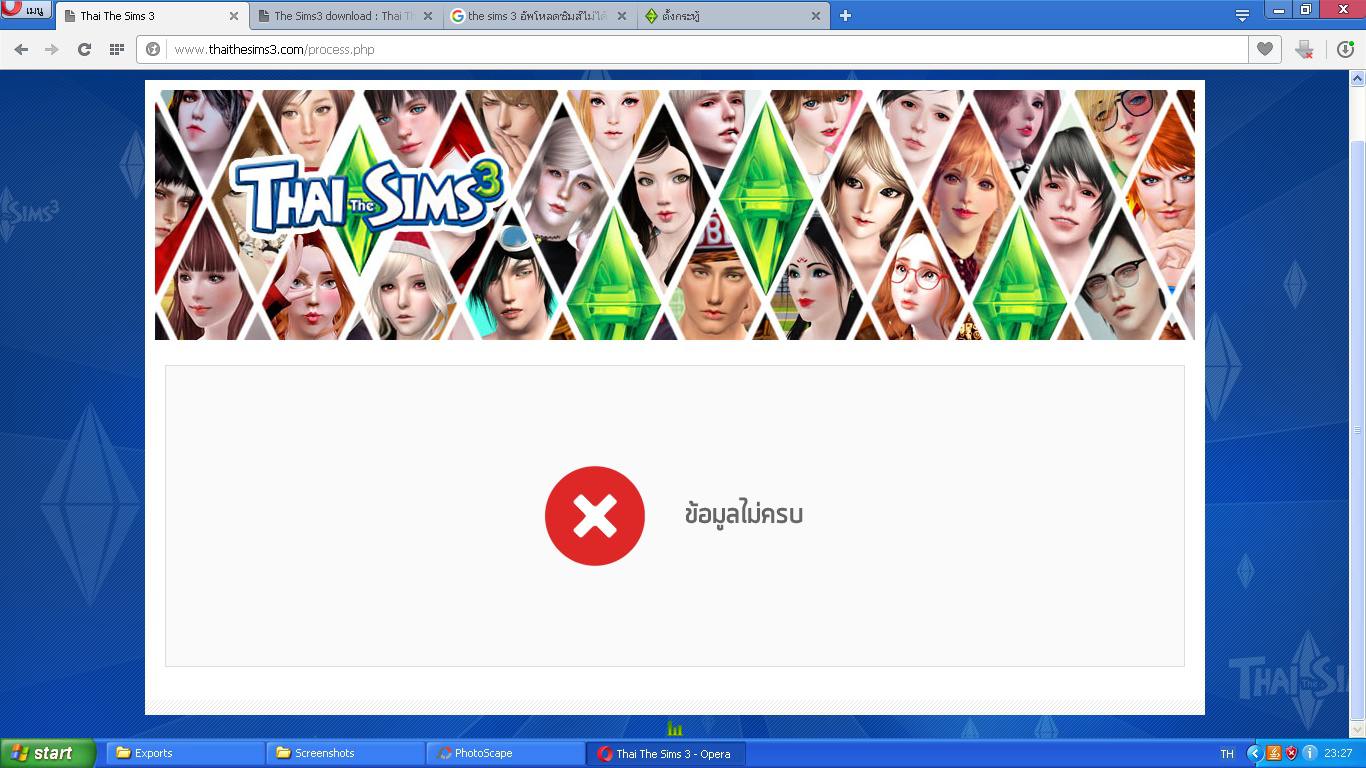Open the Opera menu button
Viewport: 1366px width, 768px height.
coord(26,9)
